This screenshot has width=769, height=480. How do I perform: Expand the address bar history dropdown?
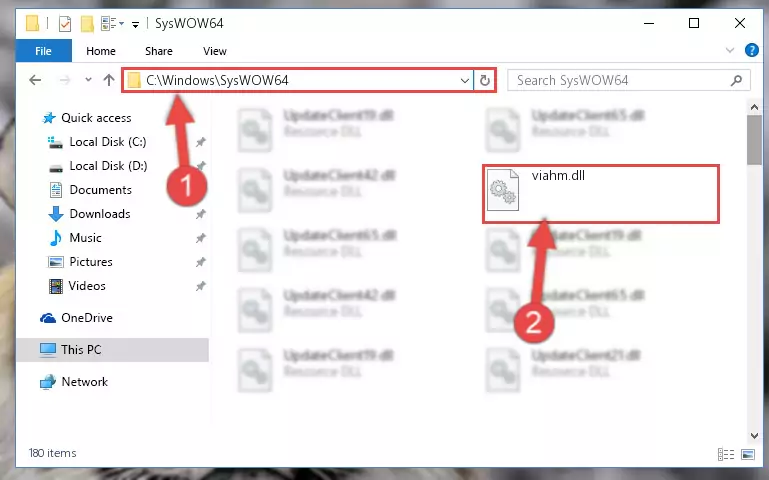point(464,80)
